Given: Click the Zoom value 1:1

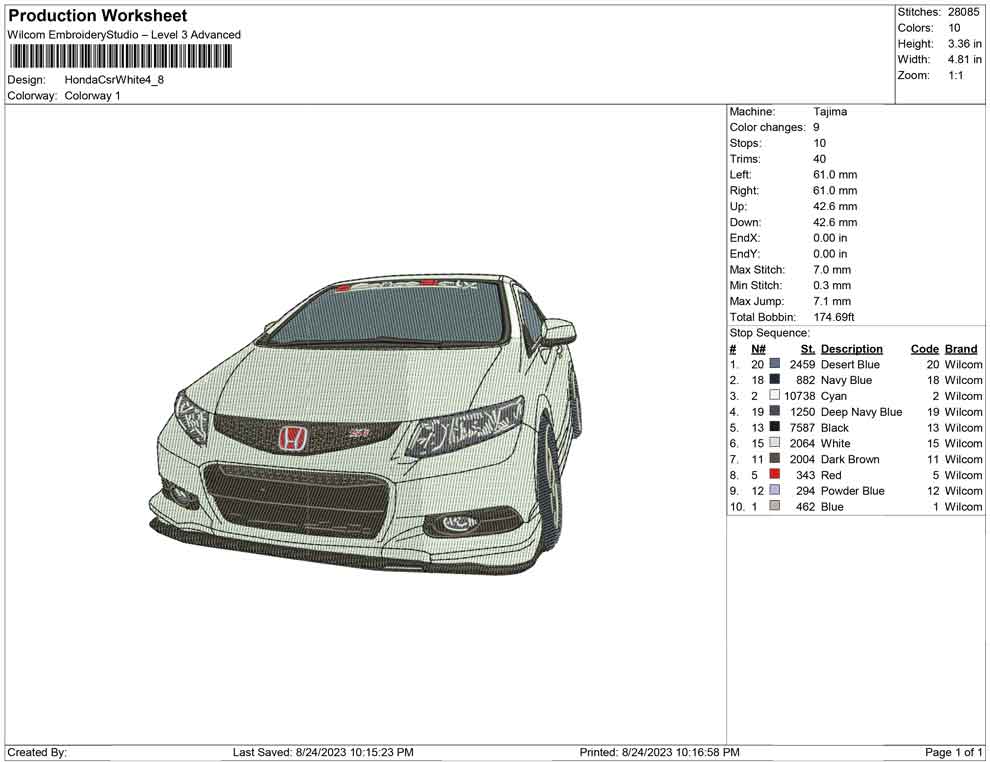Looking at the screenshot, I should [955, 75].
